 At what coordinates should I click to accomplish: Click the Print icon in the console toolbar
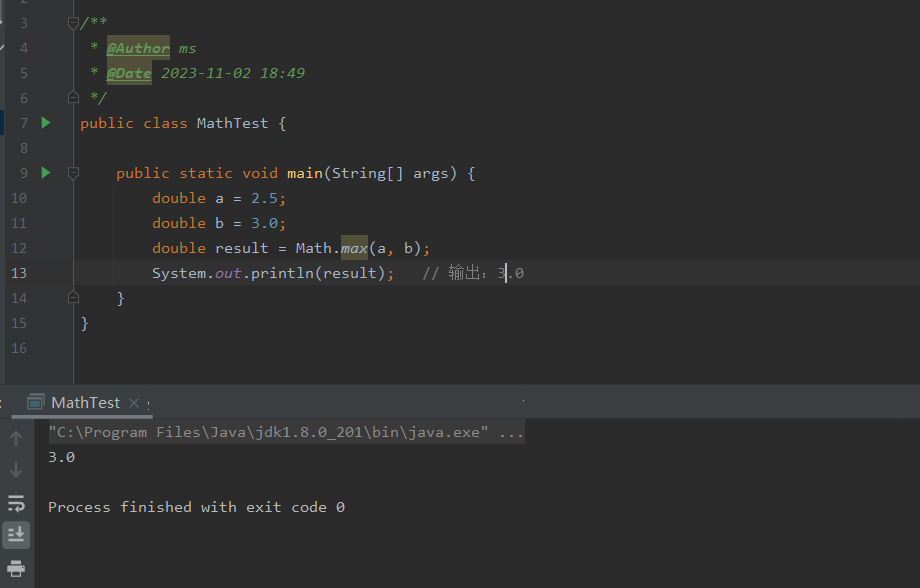(x=16, y=565)
